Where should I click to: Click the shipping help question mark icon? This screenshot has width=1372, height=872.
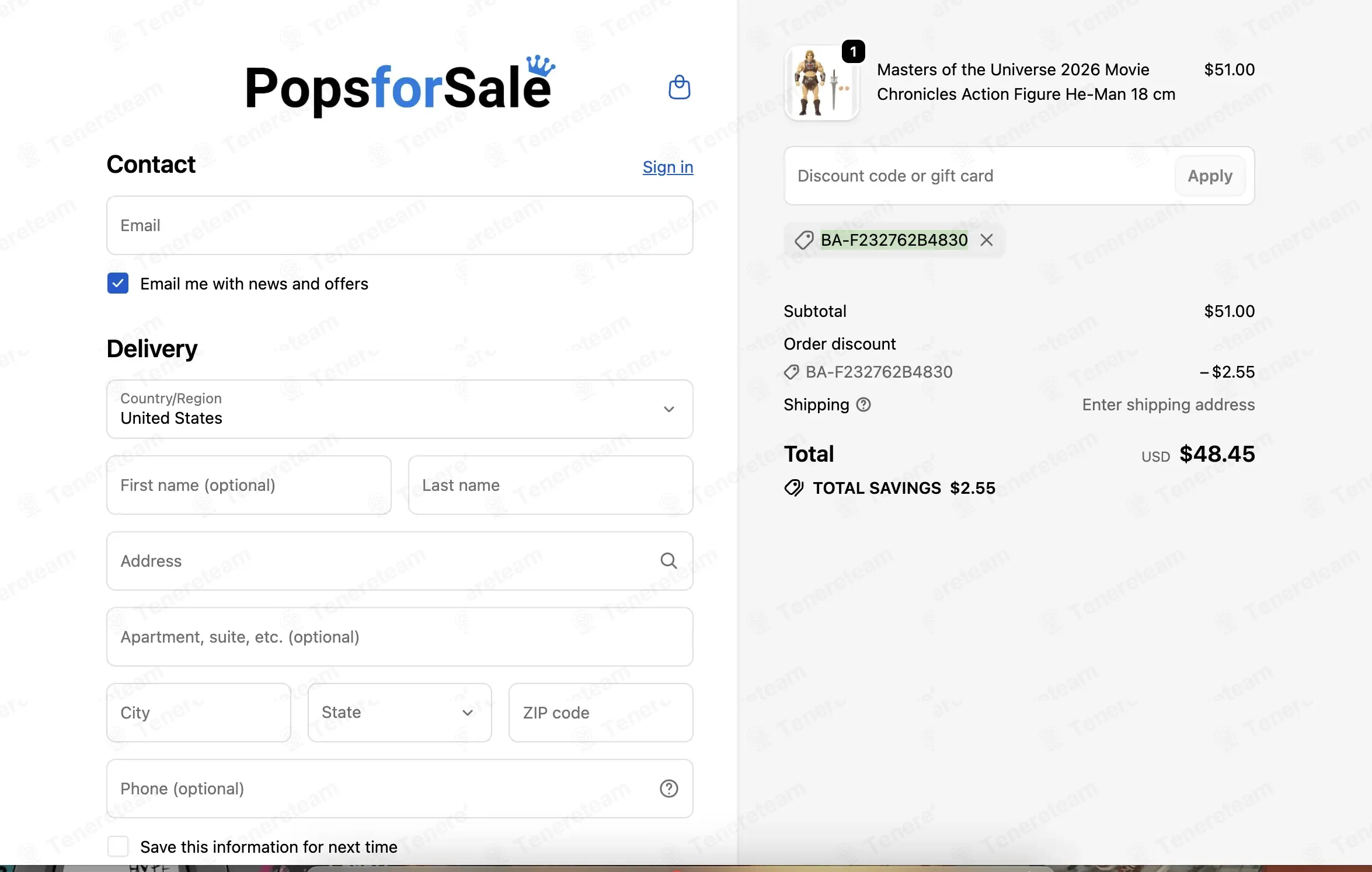pos(863,404)
